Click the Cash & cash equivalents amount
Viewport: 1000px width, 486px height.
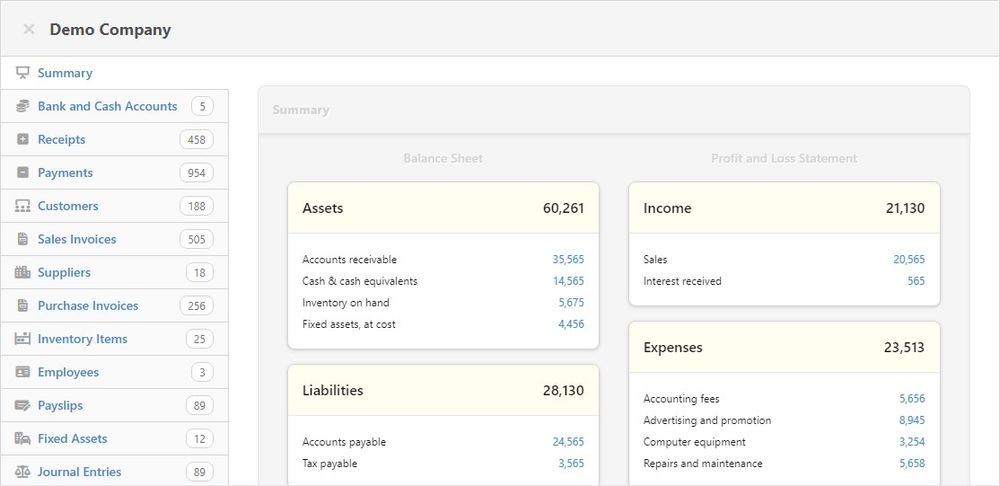568,281
